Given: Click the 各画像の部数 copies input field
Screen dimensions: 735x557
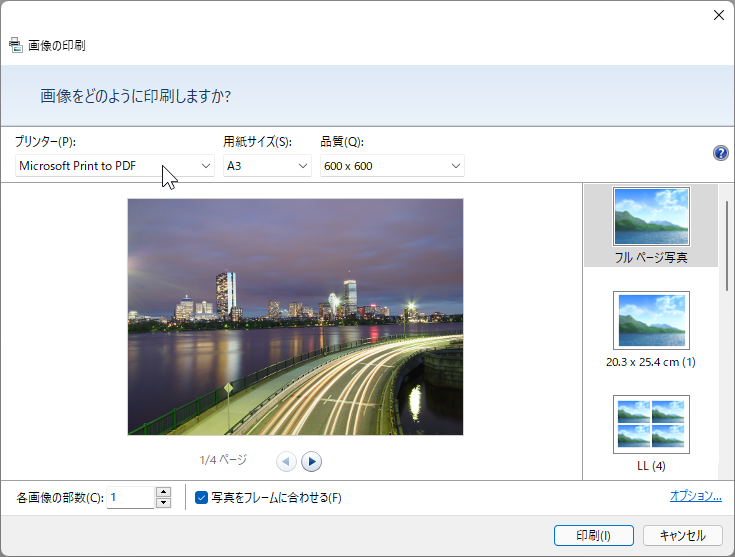Looking at the screenshot, I should [x=131, y=497].
